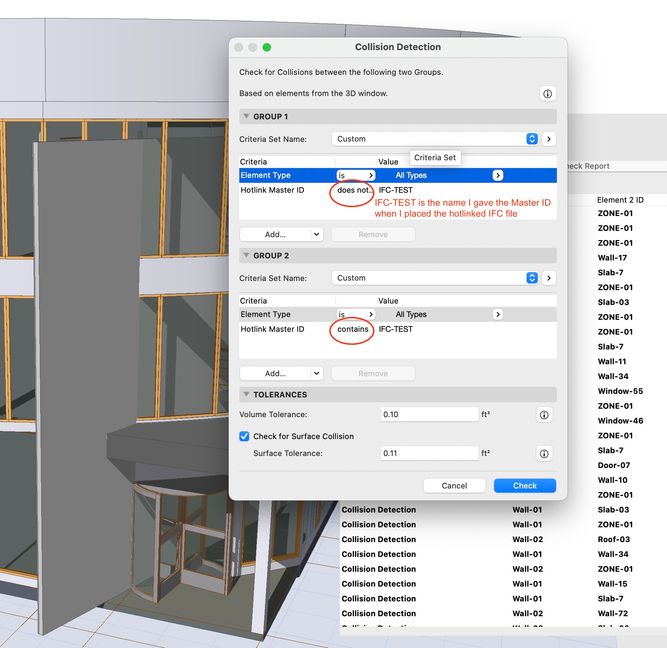Image resolution: width=667 pixels, height=648 pixels.
Task: Open Group 2 Add... dropdown arrow
Action: (316, 374)
